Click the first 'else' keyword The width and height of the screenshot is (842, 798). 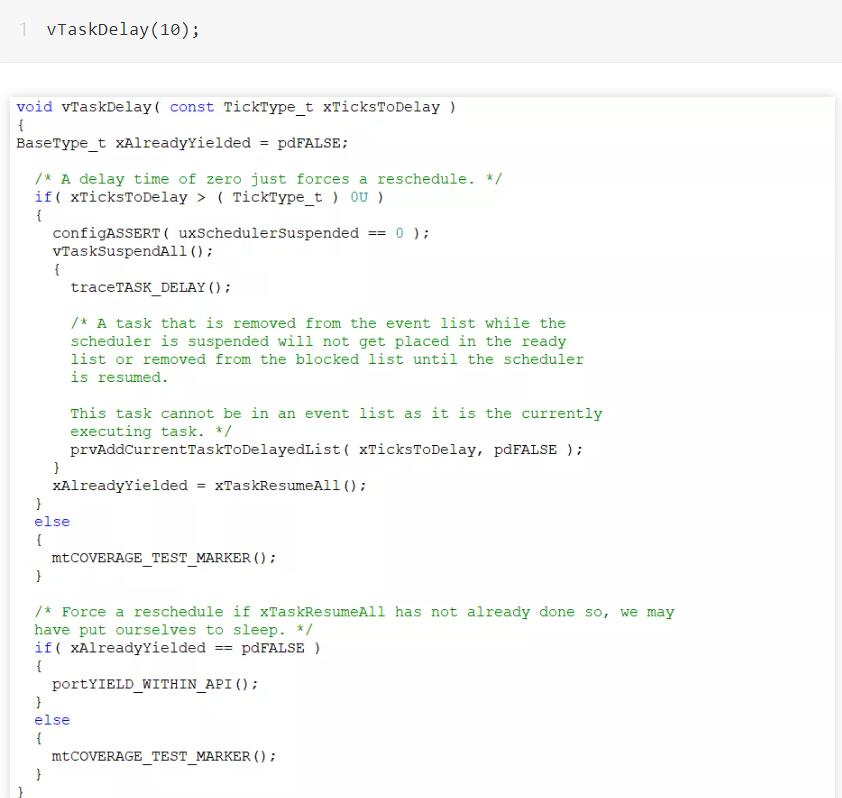tap(52, 521)
